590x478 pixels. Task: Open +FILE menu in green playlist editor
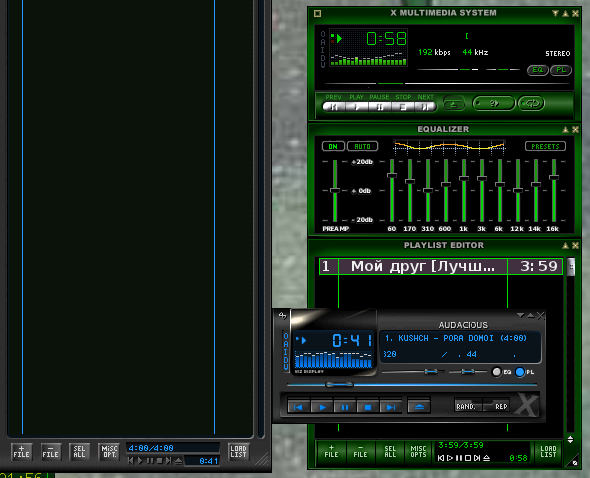coord(331,451)
